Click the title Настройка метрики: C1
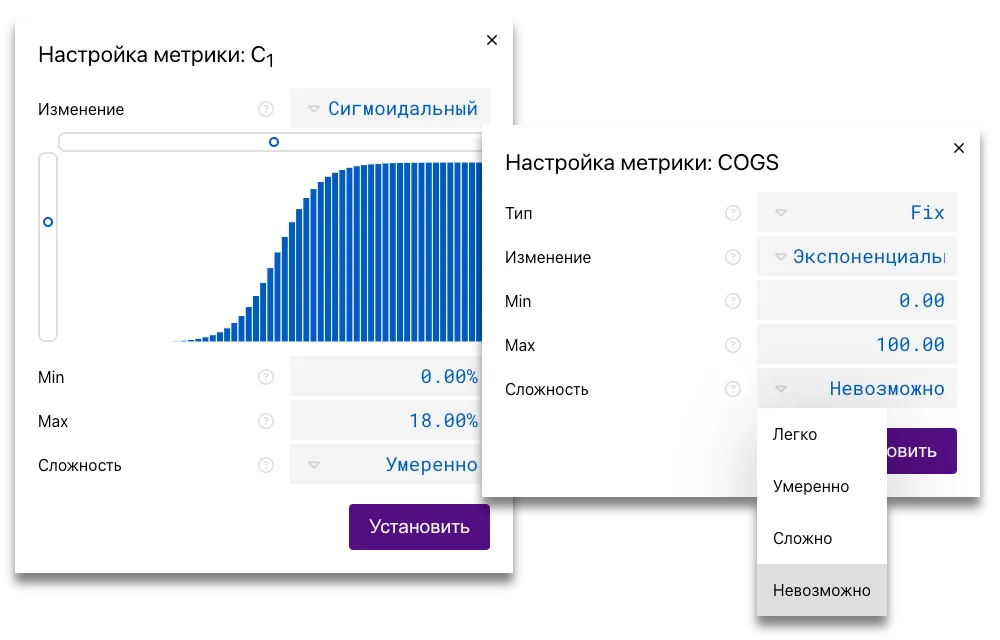Screen dimensions: 1000x640 pos(156,55)
